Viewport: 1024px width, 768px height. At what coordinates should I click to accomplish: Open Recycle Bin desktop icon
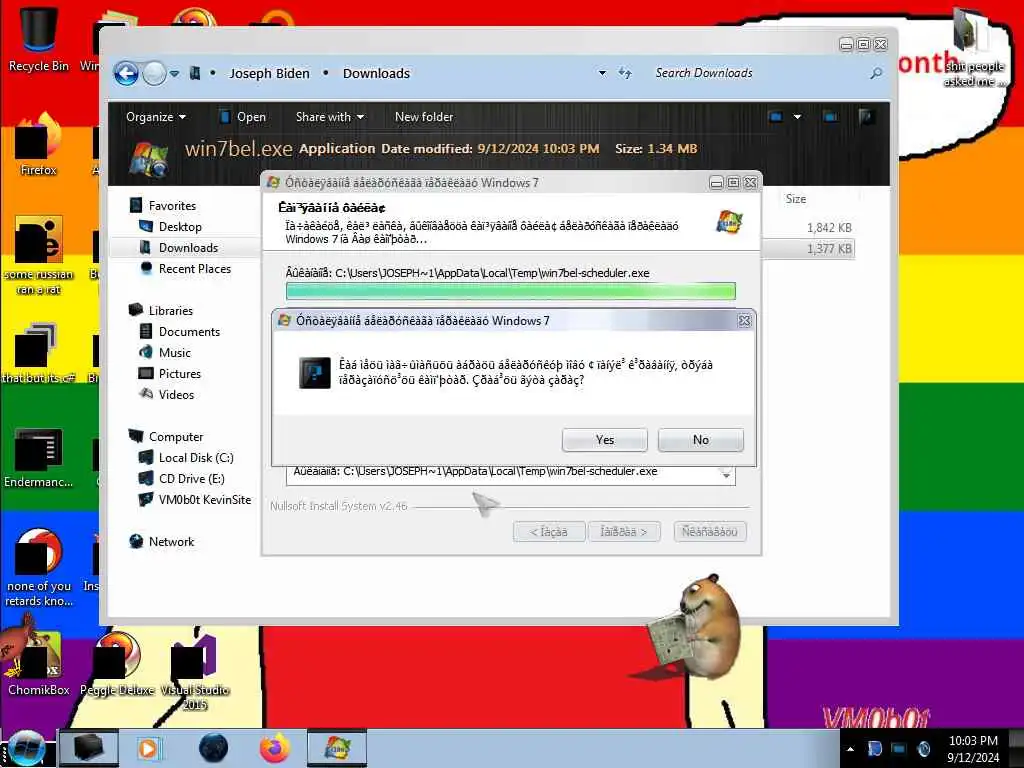point(39,39)
